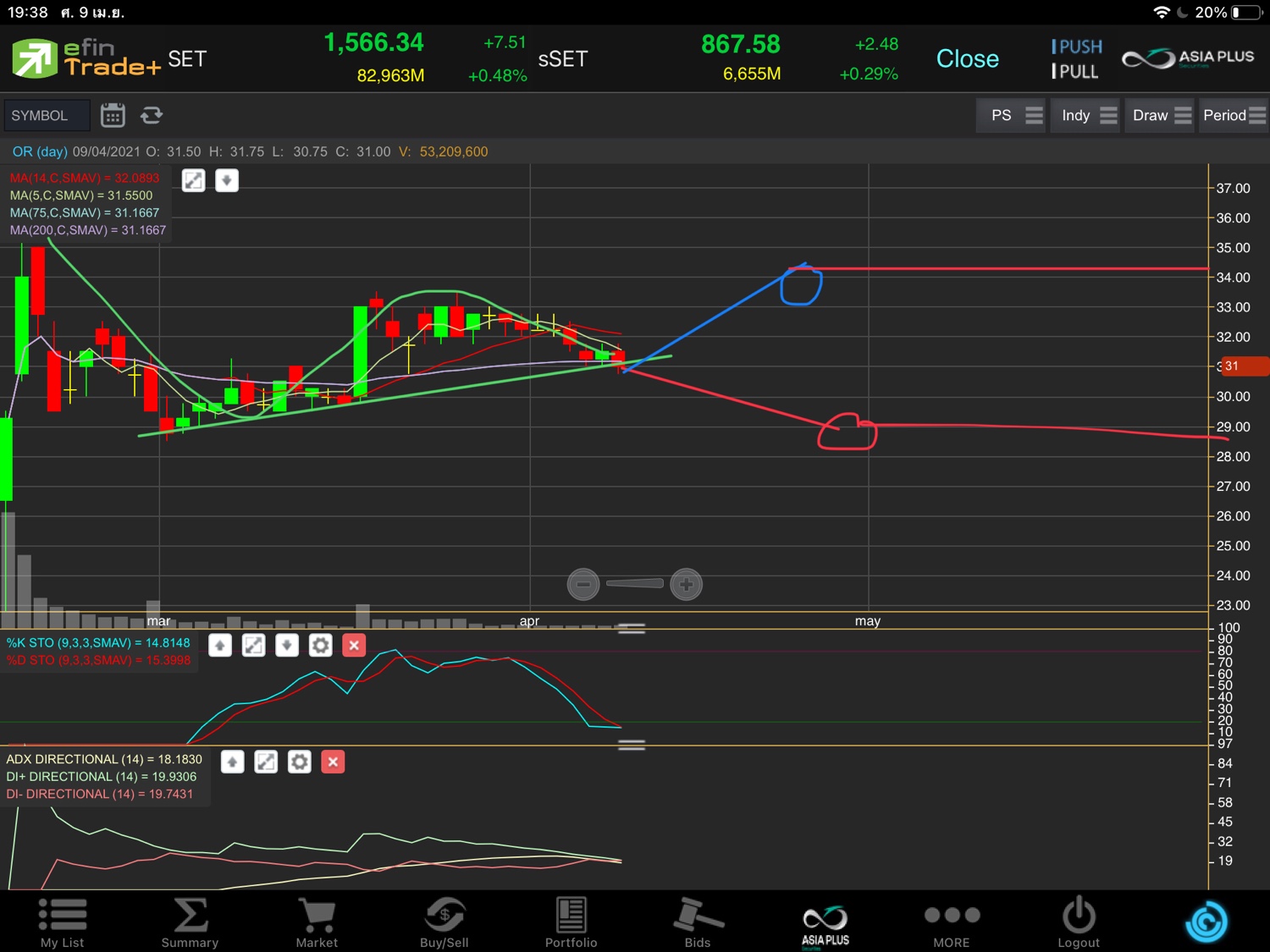Tap the Wi-Fi icon in status bar
Screen dimensions: 1270x952
1162,13
